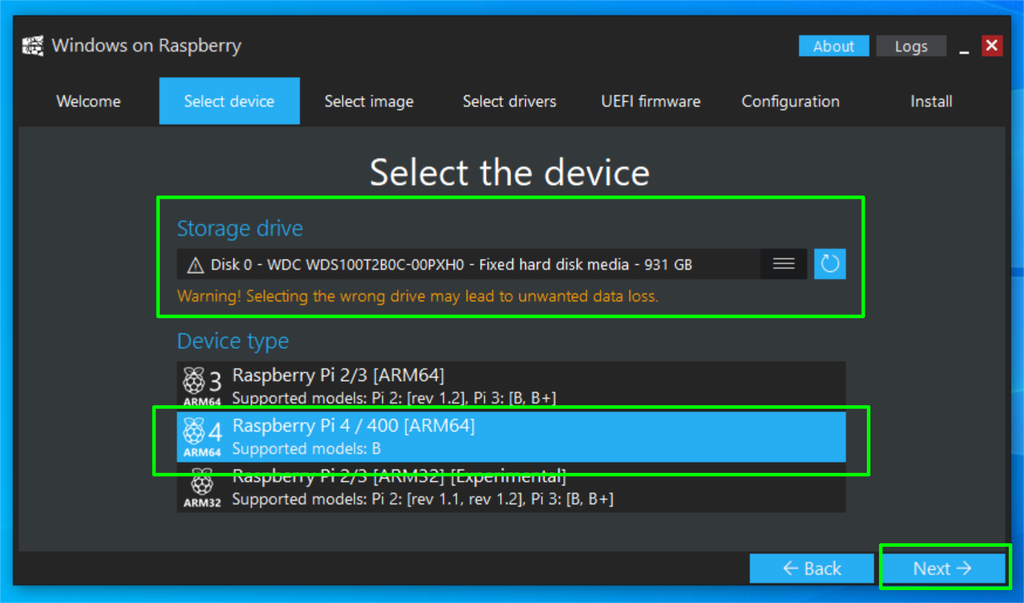Switch to the Select image tab
This screenshot has height=603, width=1024.
[x=369, y=101]
